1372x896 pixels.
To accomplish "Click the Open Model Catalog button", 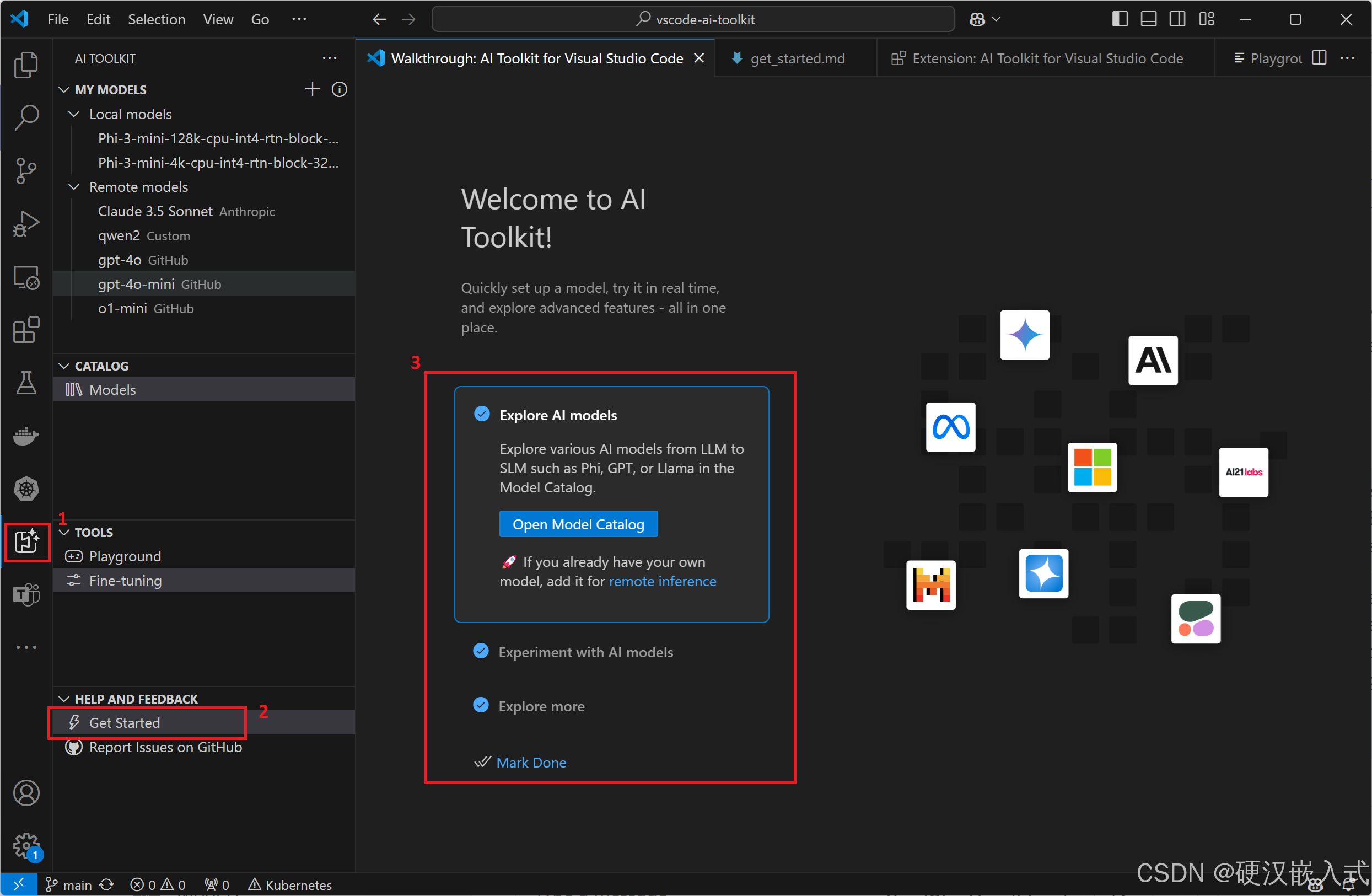I will (x=578, y=524).
